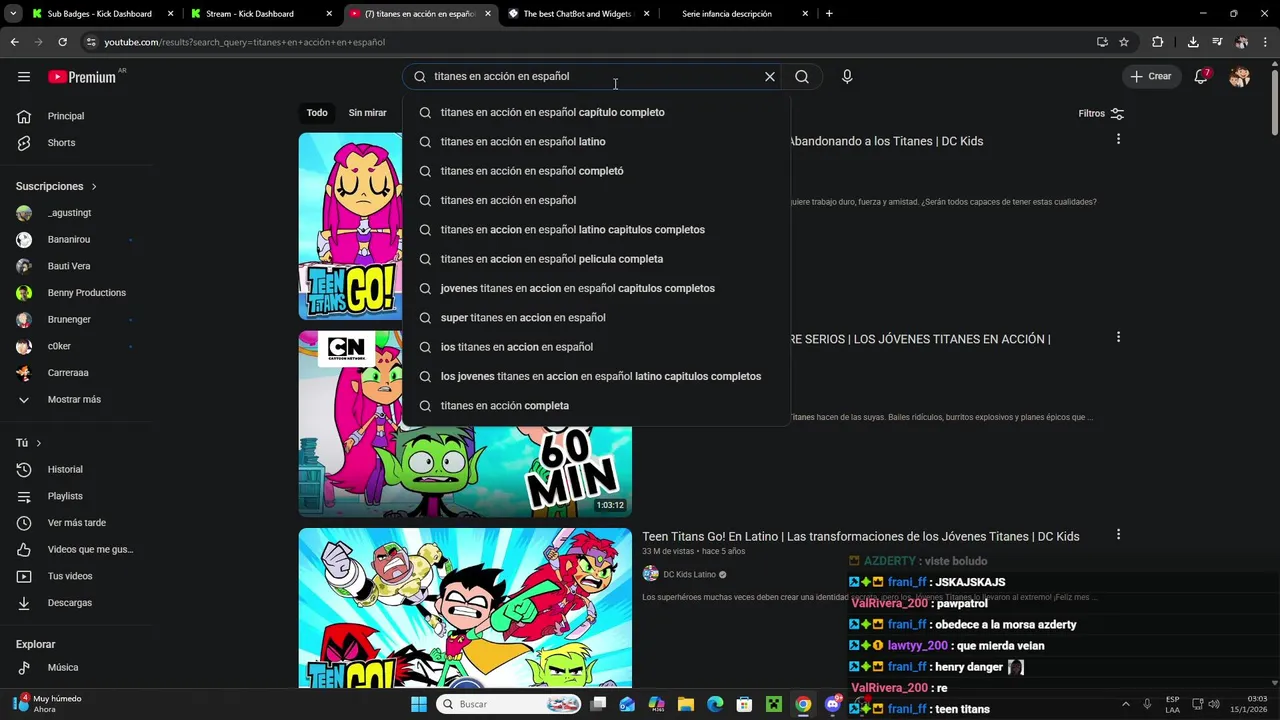Choose suggestion 'jovenes titanes en accion en español capitulos completos'
This screenshot has width=1280, height=720.
596,289
